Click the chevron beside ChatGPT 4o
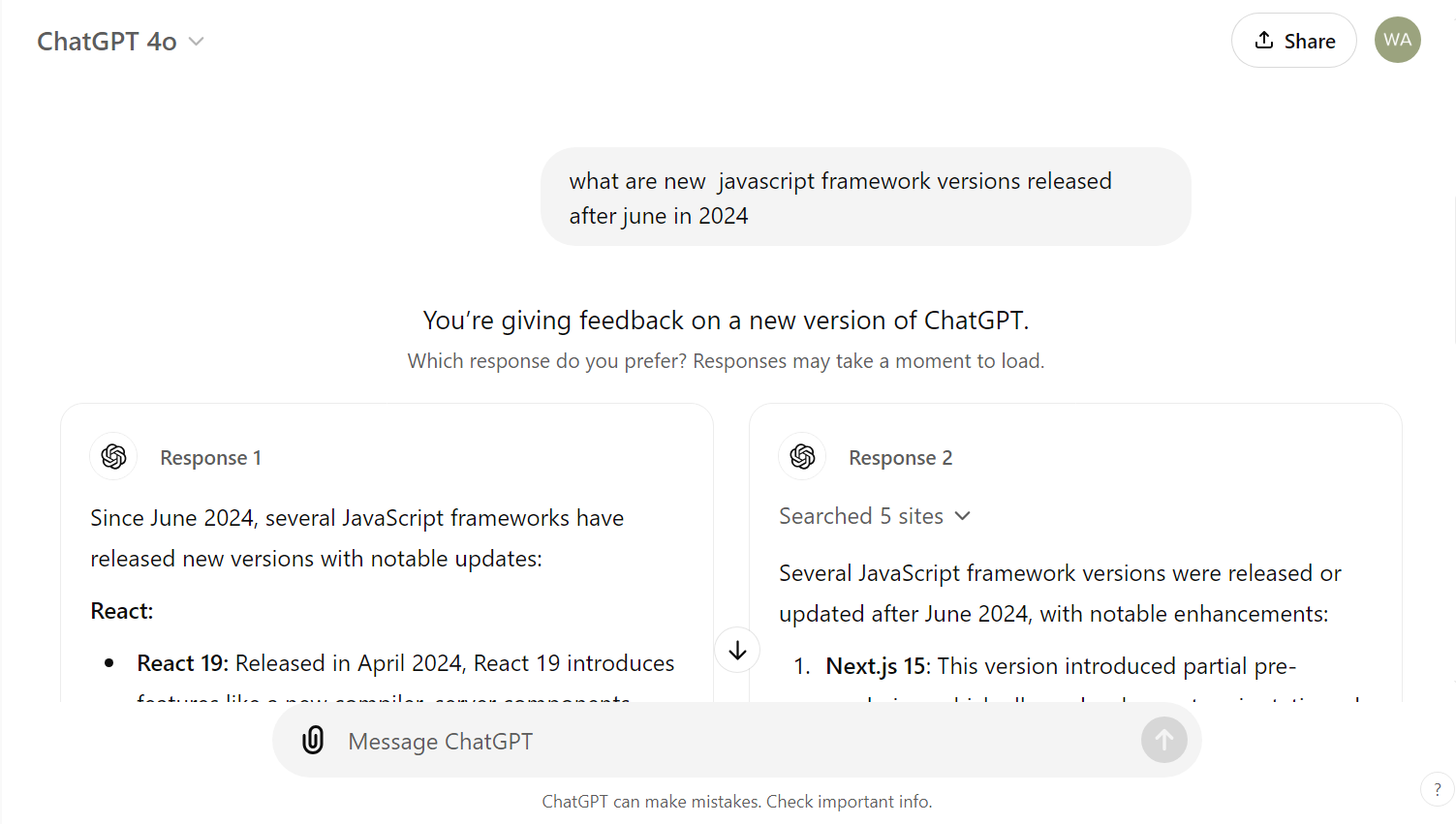1456x824 pixels. click(197, 42)
